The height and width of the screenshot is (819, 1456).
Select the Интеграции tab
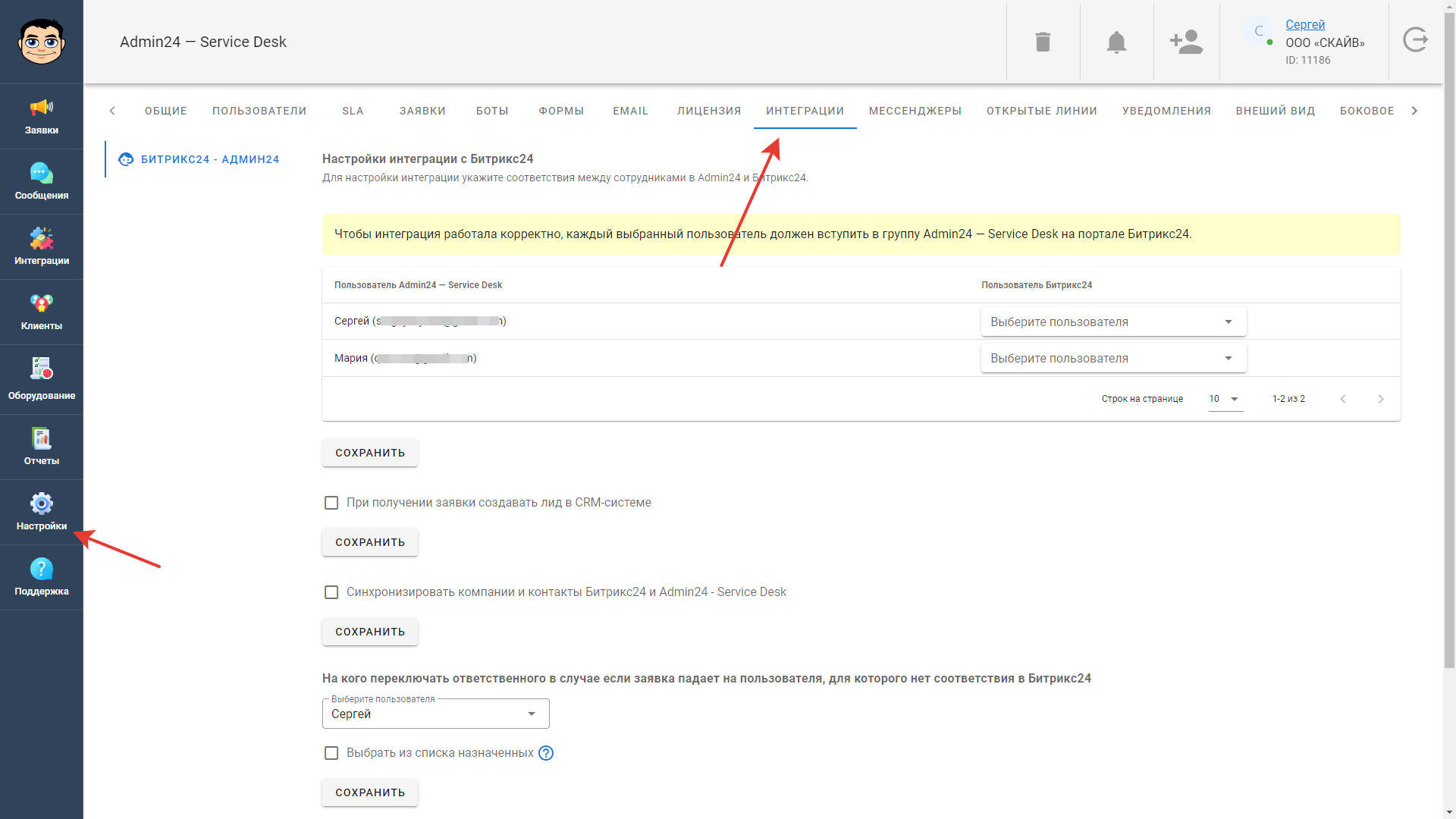(x=805, y=111)
